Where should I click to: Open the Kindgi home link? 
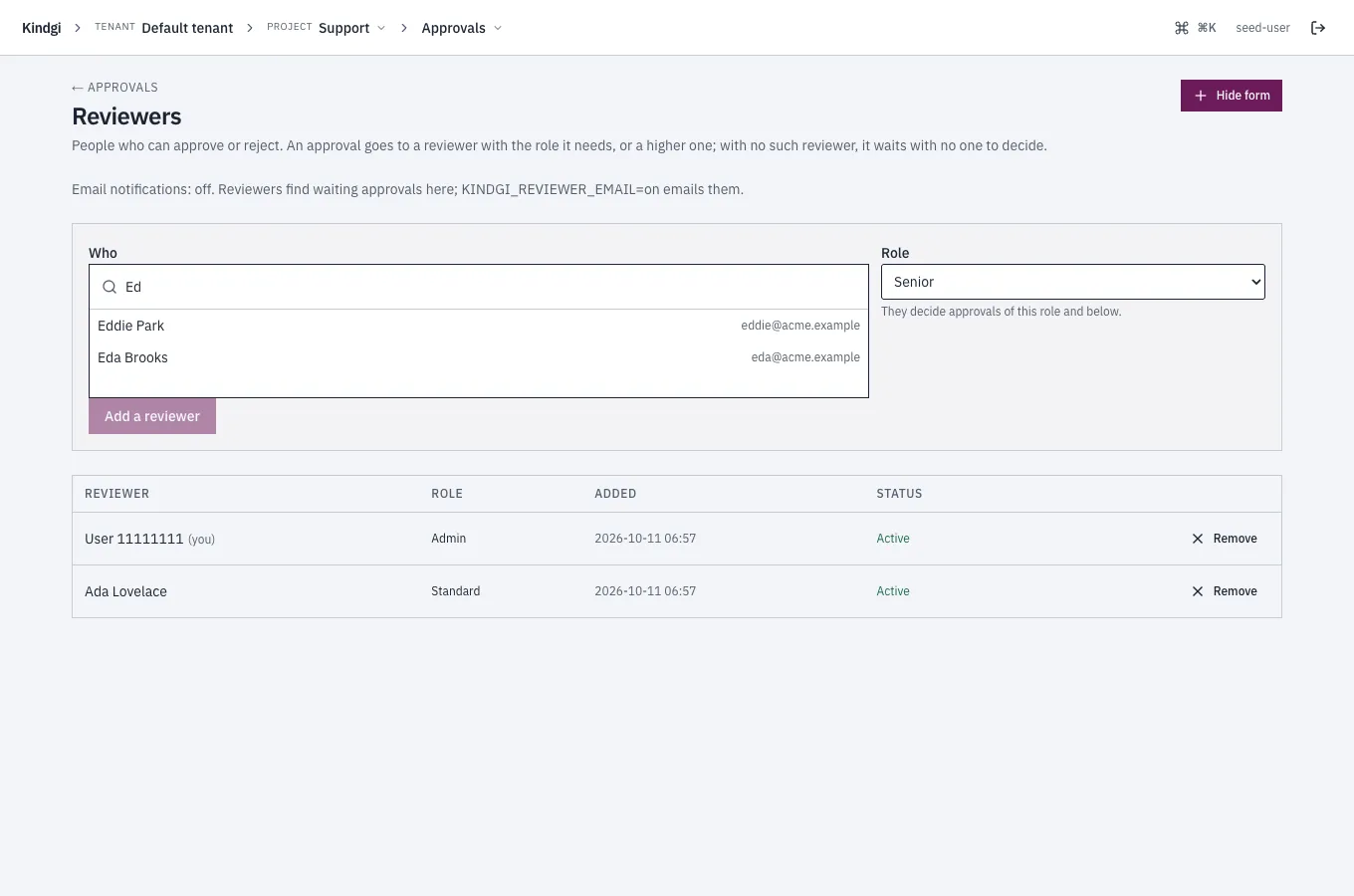click(x=42, y=28)
